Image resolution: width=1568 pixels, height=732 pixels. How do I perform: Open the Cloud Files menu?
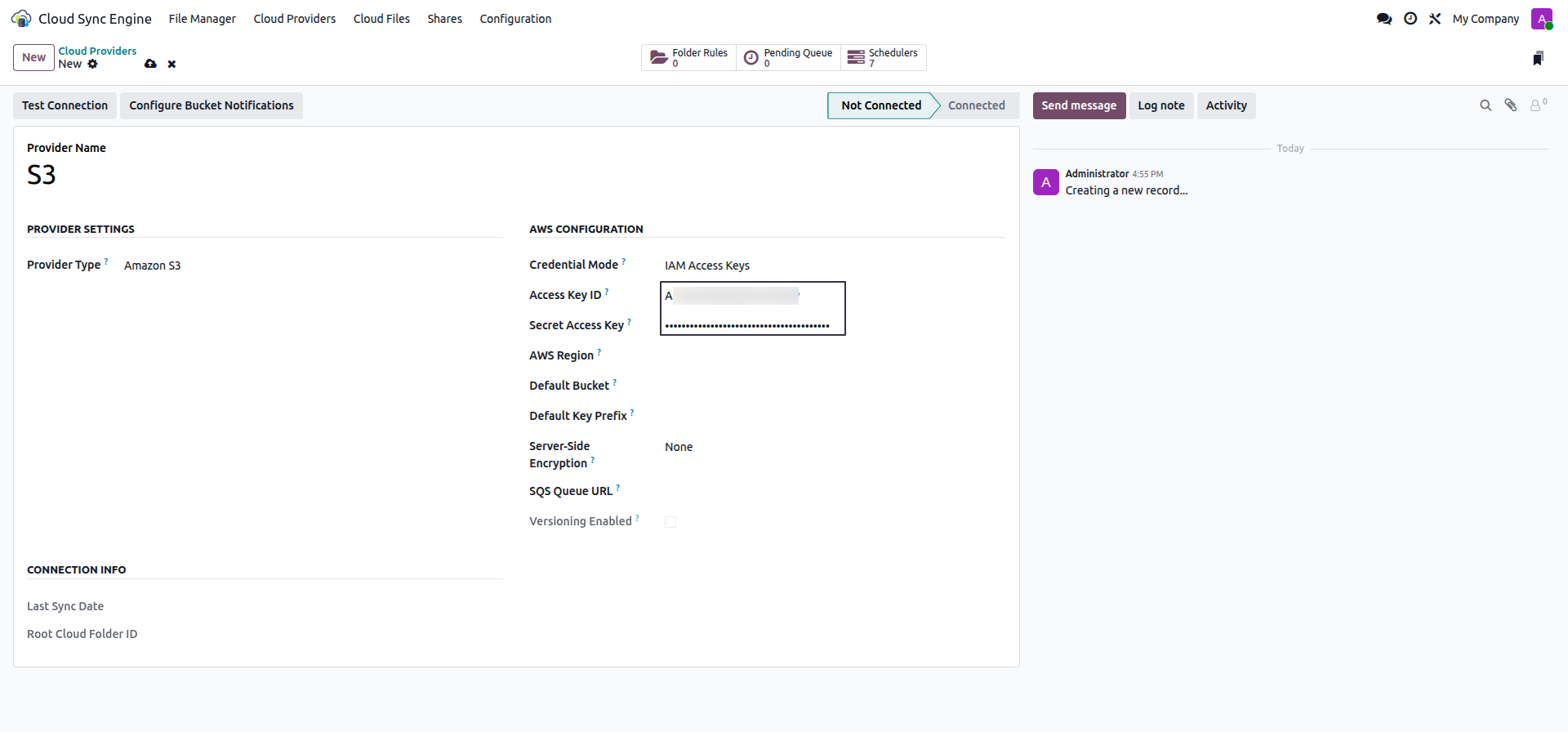(381, 19)
